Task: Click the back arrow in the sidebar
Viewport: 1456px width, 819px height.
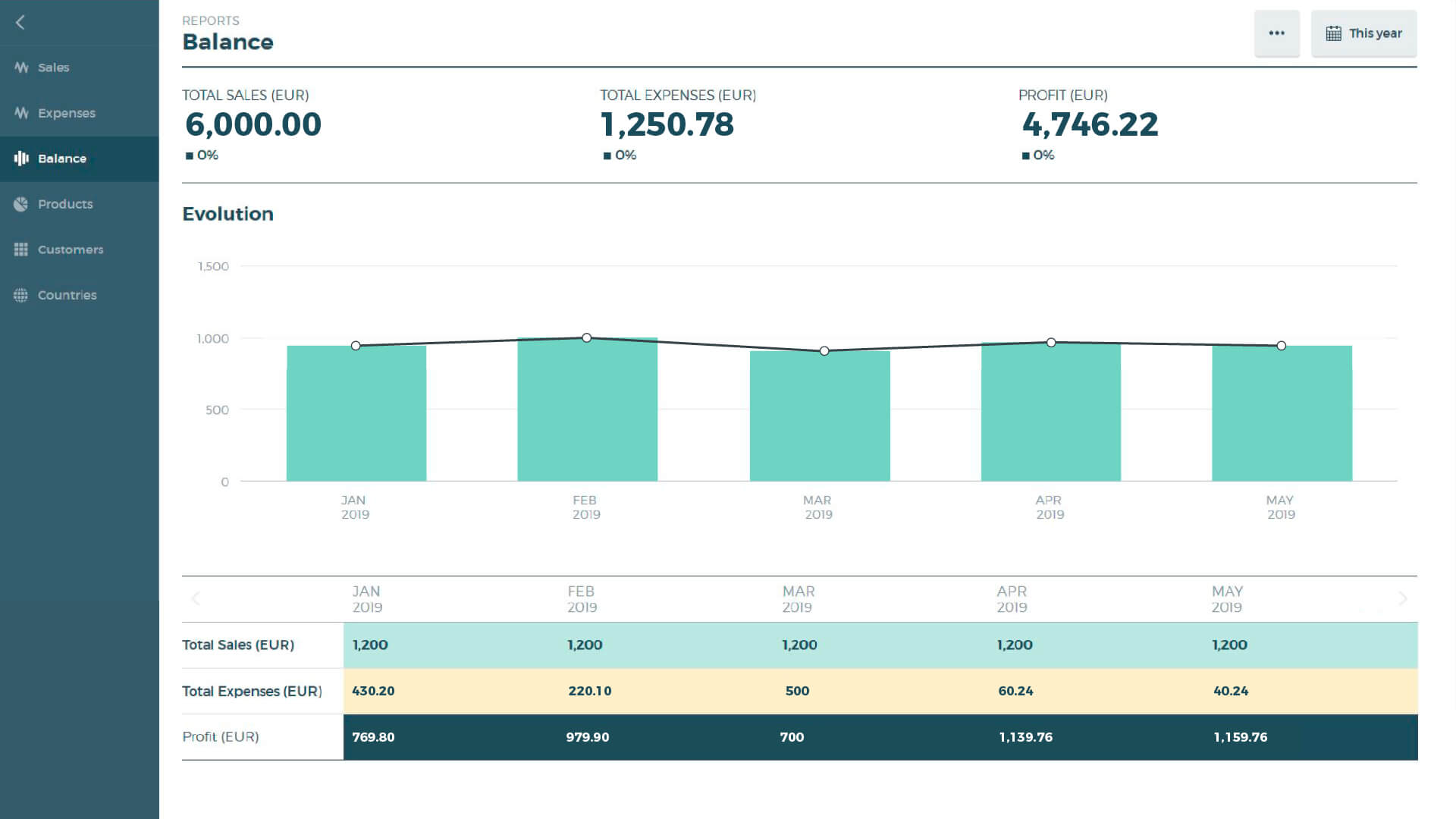Action: click(20, 23)
